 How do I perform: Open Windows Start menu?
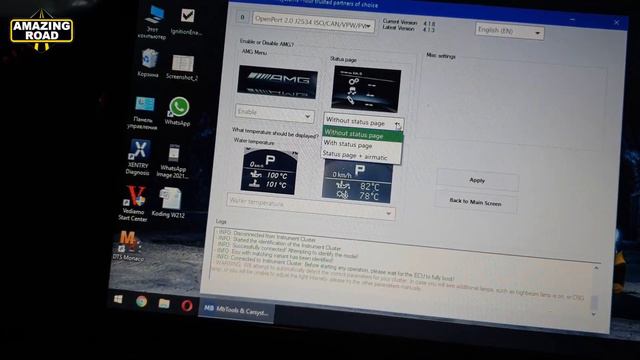[118, 300]
